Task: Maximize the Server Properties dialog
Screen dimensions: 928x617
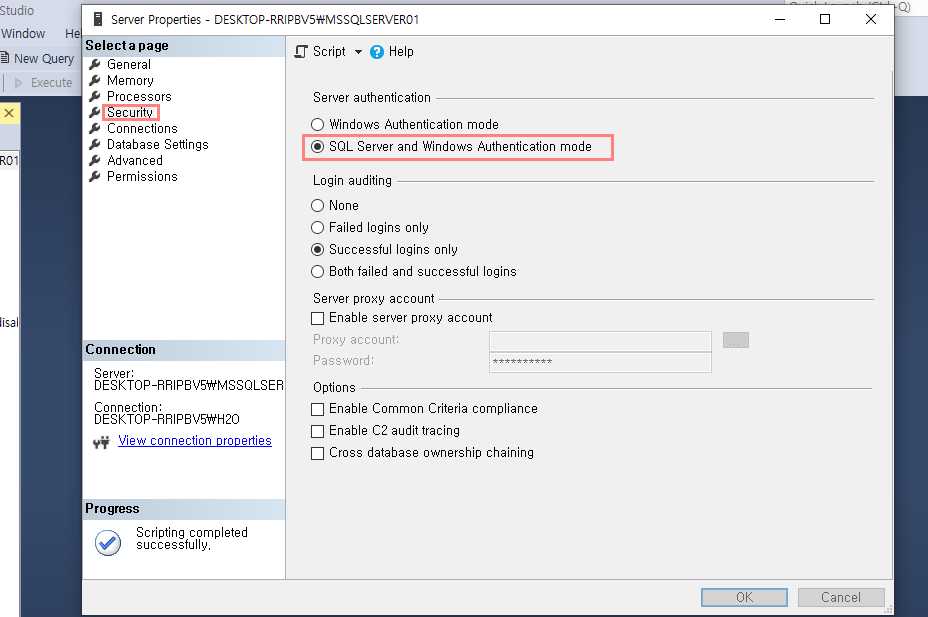Action: [x=825, y=20]
